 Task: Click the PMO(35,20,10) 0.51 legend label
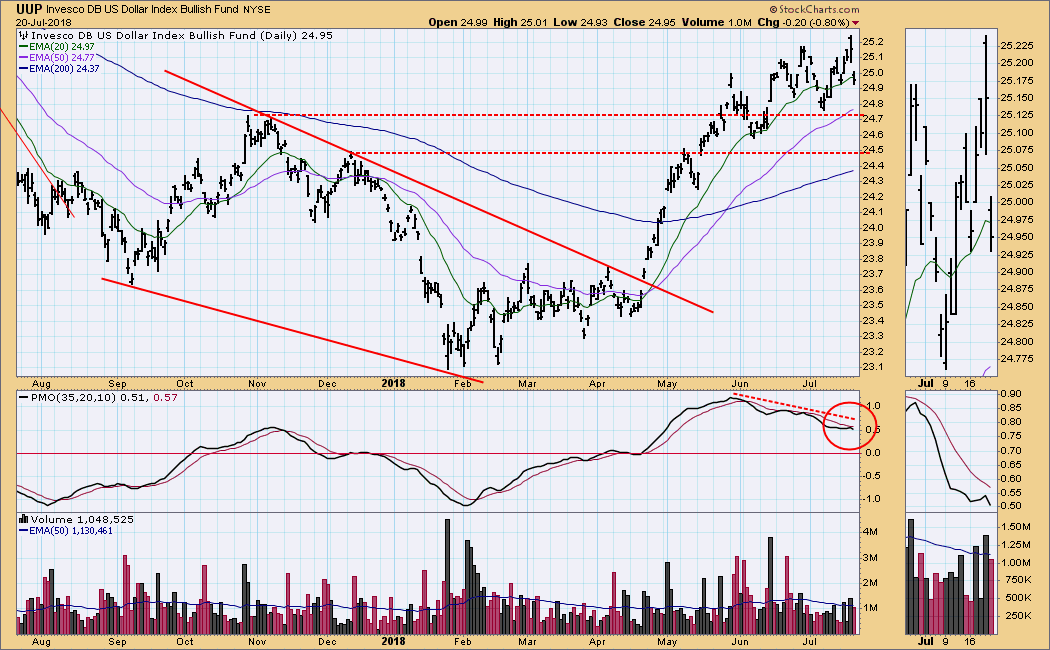point(88,398)
